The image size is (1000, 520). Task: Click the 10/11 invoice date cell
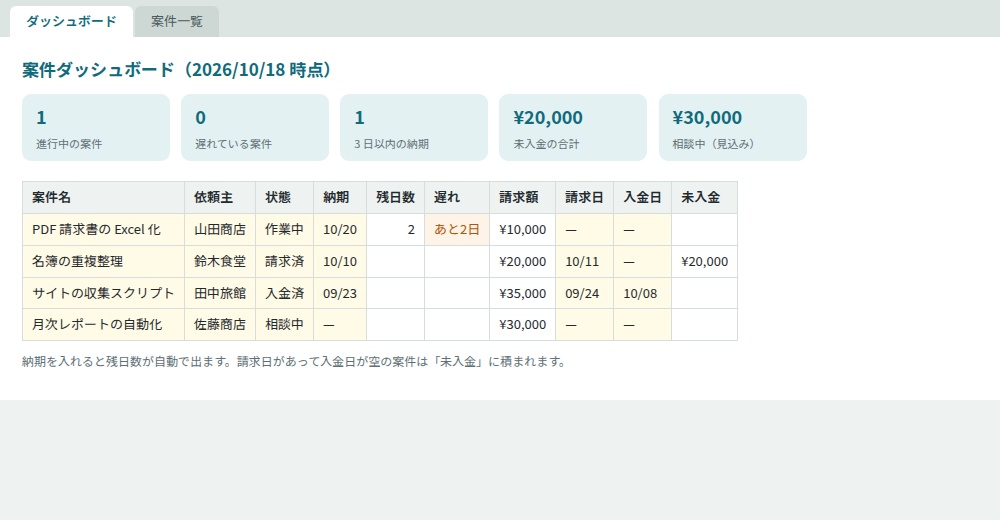pos(584,262)
